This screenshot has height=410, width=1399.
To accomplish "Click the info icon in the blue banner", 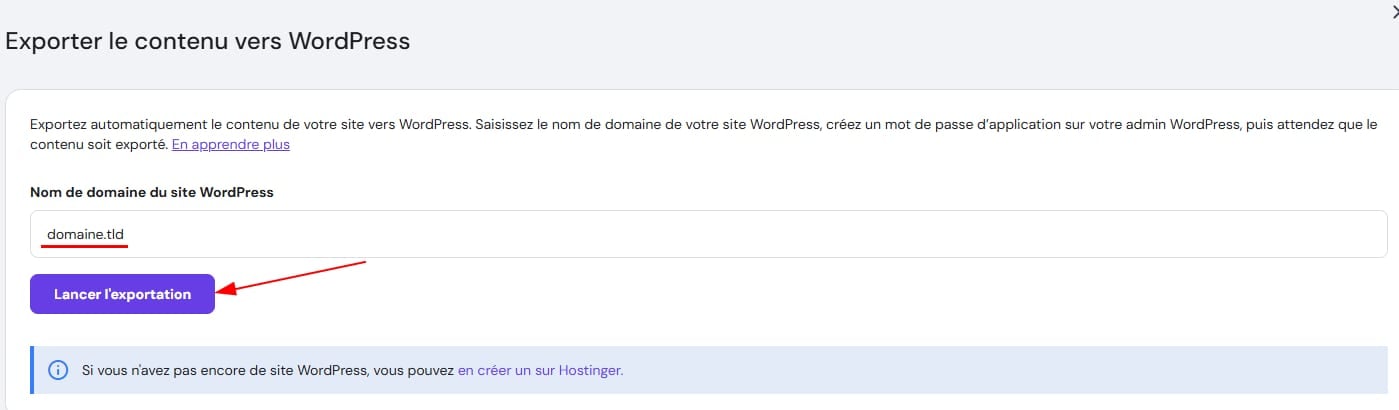I will tap(57, 370).
